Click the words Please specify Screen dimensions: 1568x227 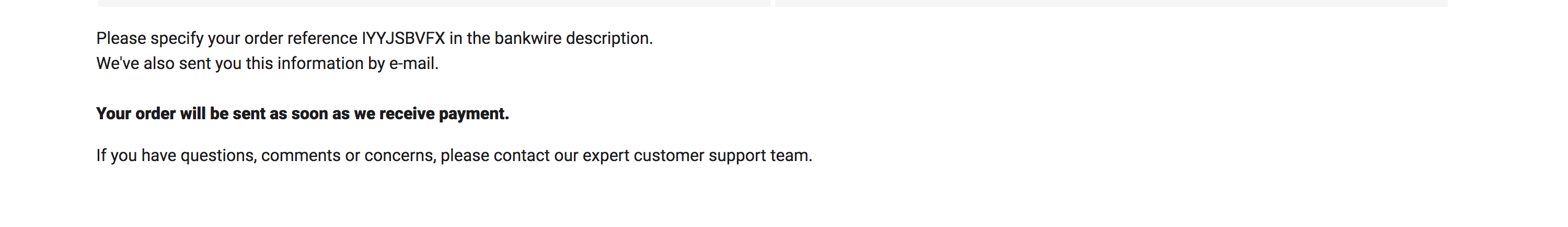click(149, 39)
